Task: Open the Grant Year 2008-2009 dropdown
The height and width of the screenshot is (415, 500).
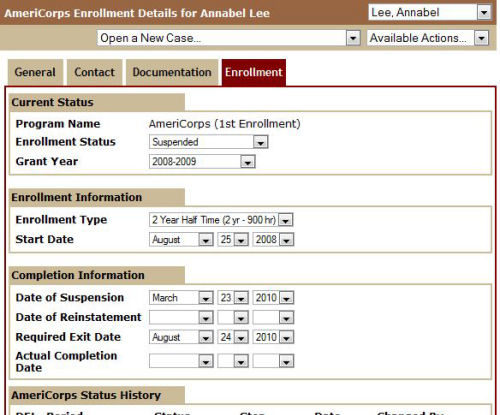Action: [x=202, y=162]
